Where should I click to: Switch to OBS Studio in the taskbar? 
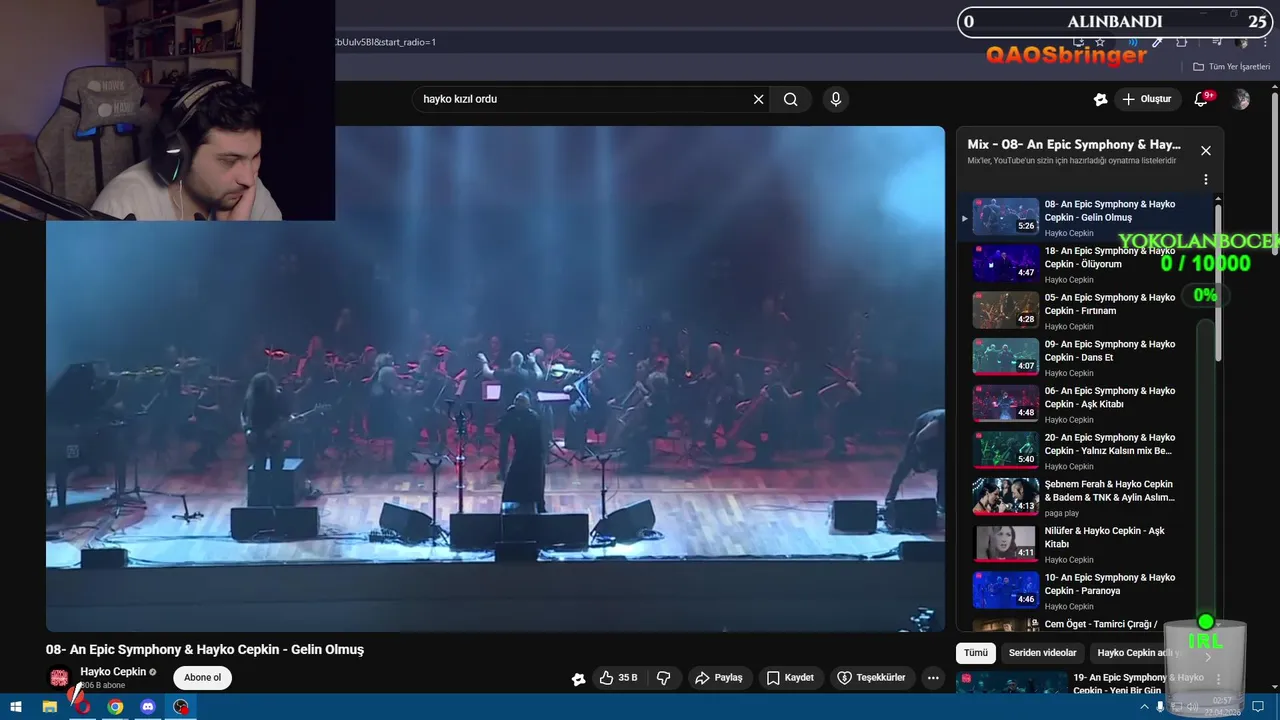tap(181, 707)
